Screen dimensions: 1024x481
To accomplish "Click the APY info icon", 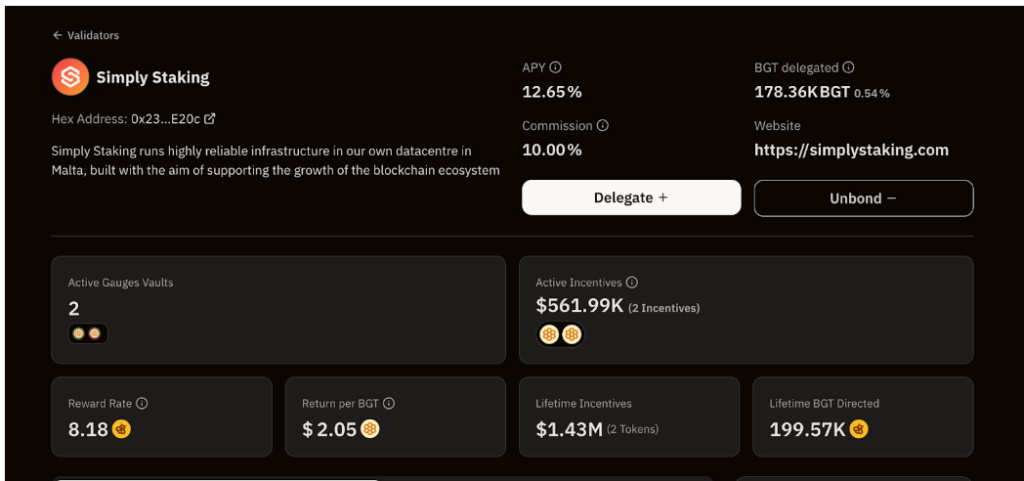I will (x=556, y=68).
